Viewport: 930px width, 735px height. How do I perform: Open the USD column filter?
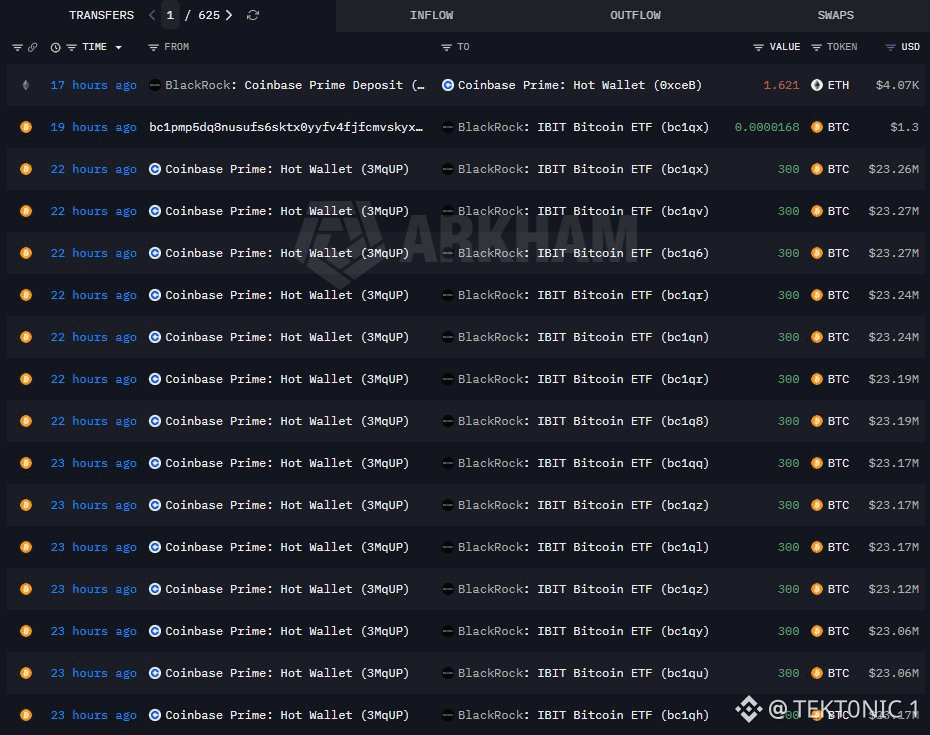tap(890, 47)
